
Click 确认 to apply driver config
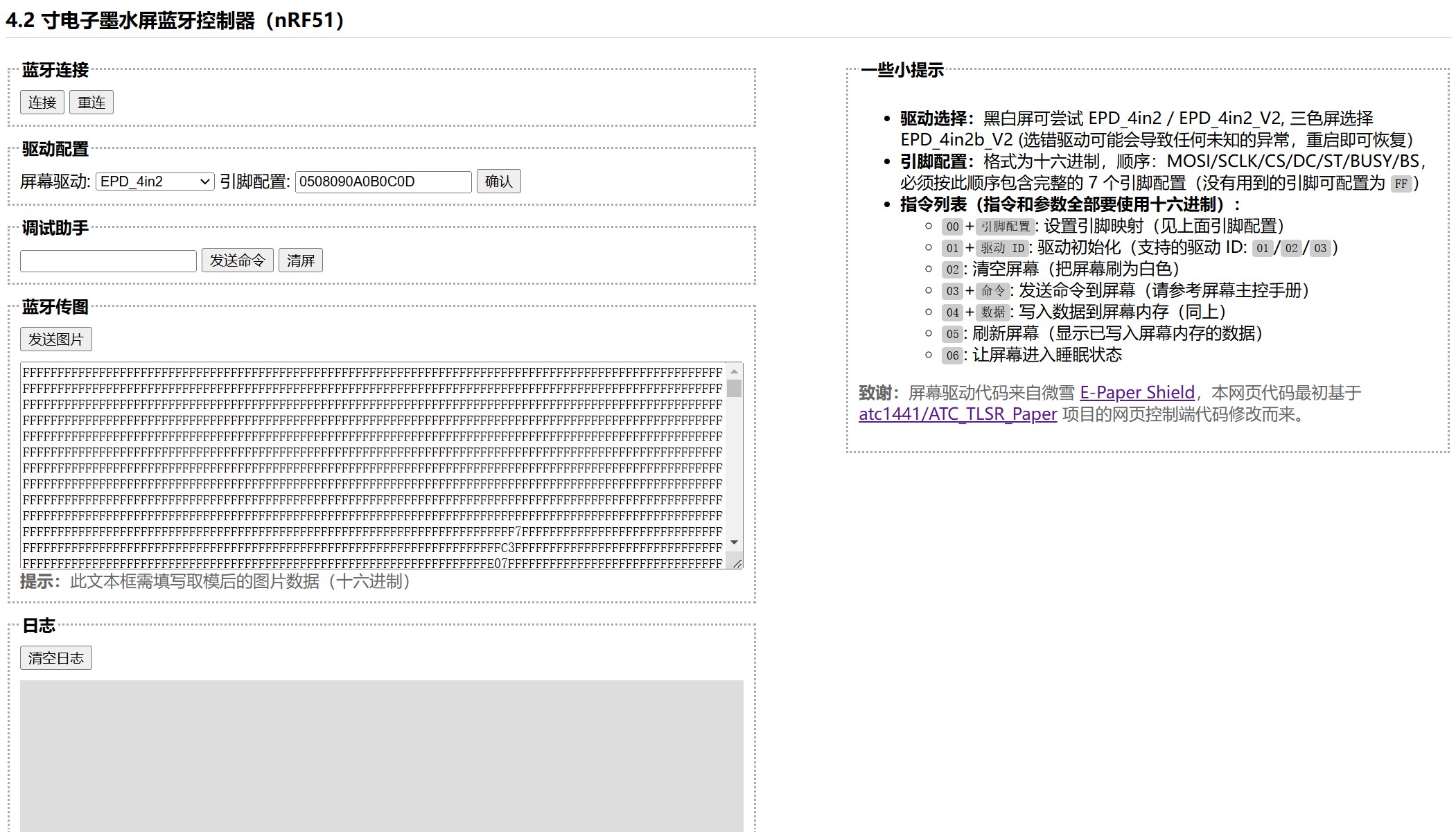pos(498,182)
